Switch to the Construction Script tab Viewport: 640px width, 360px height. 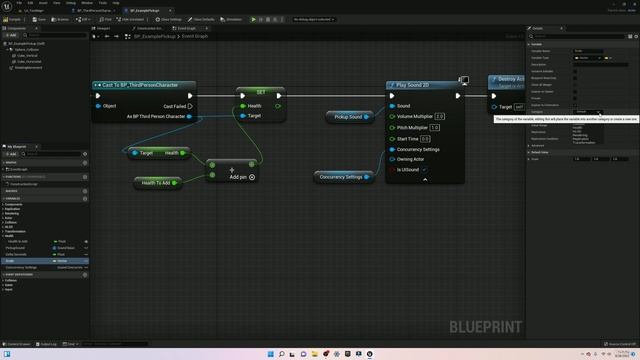click(147, 28)
